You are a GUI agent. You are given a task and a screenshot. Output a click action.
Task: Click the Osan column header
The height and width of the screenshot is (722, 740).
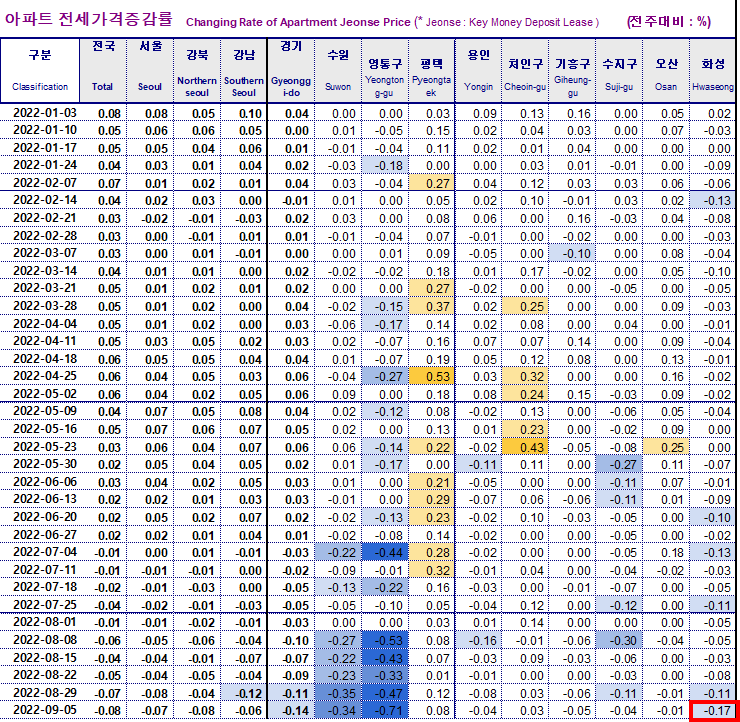pos(666,70)
